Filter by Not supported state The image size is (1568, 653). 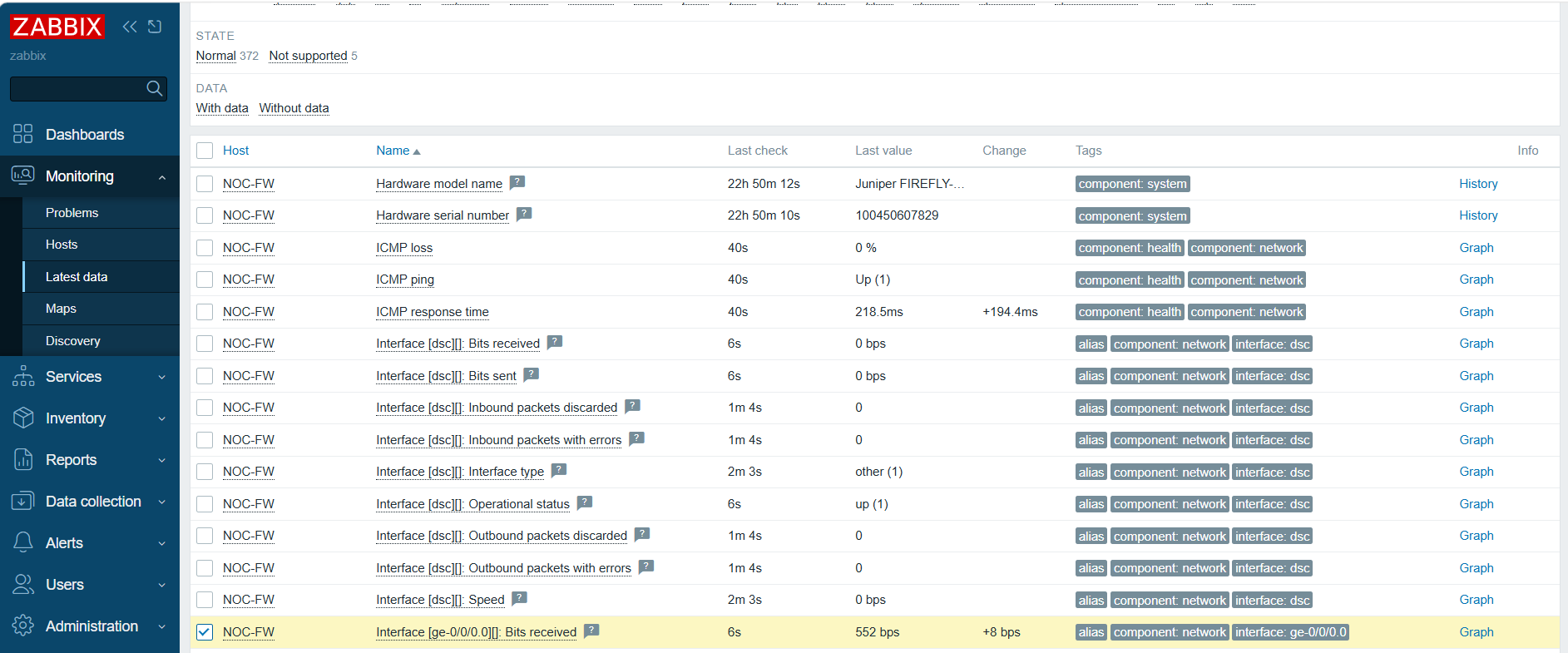308,56
